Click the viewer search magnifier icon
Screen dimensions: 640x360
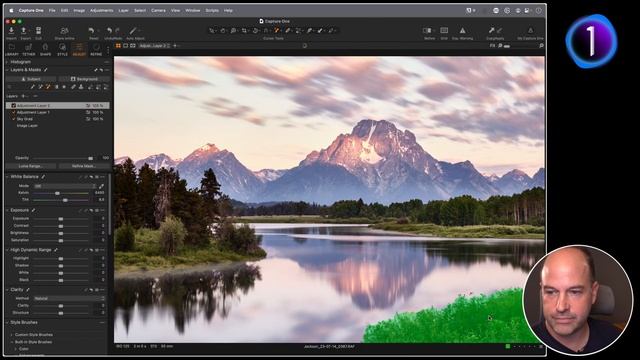[541, 46]
